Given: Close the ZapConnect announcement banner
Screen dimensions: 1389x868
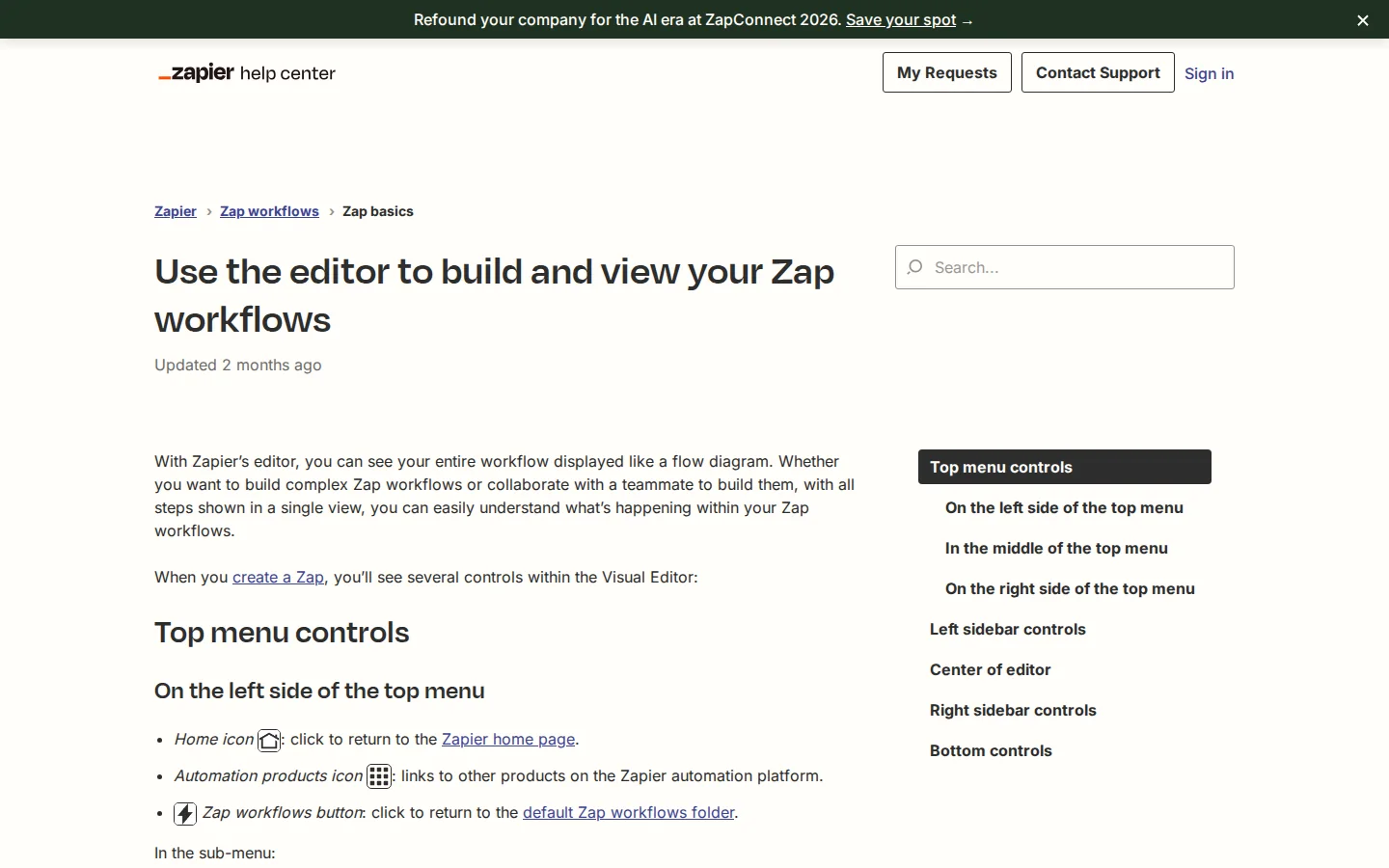Looking at the screenshot, I should [x=1363, y=20].
